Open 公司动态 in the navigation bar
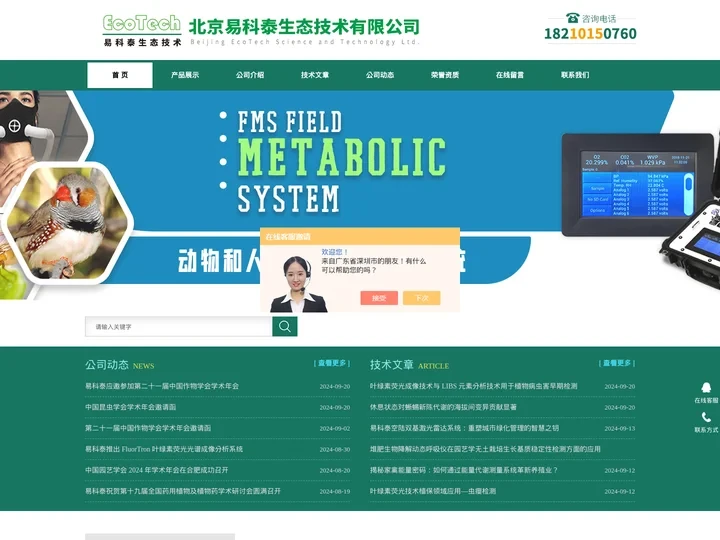Viewport: 720px width, 540px height. tap(380, 75)
